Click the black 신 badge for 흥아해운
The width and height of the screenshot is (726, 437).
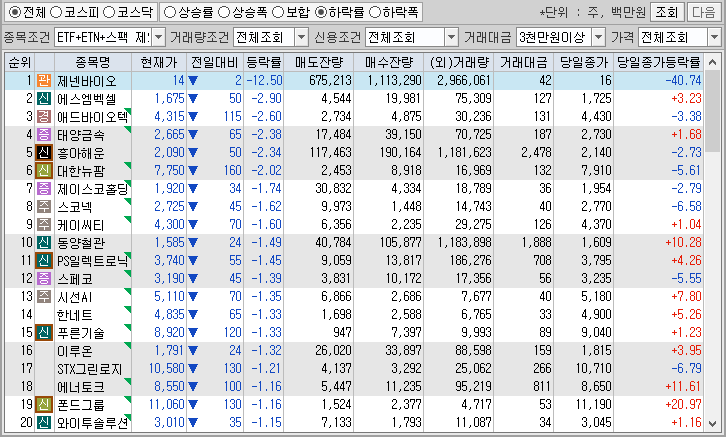click(x=44, y=153)
